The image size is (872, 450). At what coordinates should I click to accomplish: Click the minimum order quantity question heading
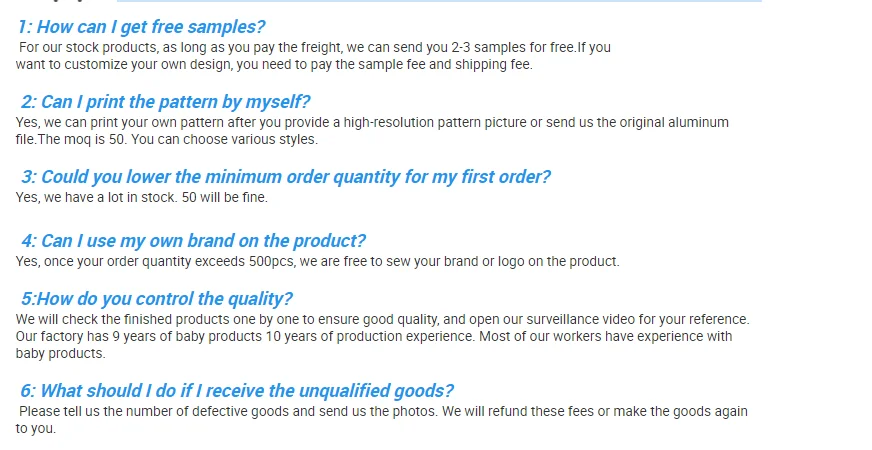[286, 177]
